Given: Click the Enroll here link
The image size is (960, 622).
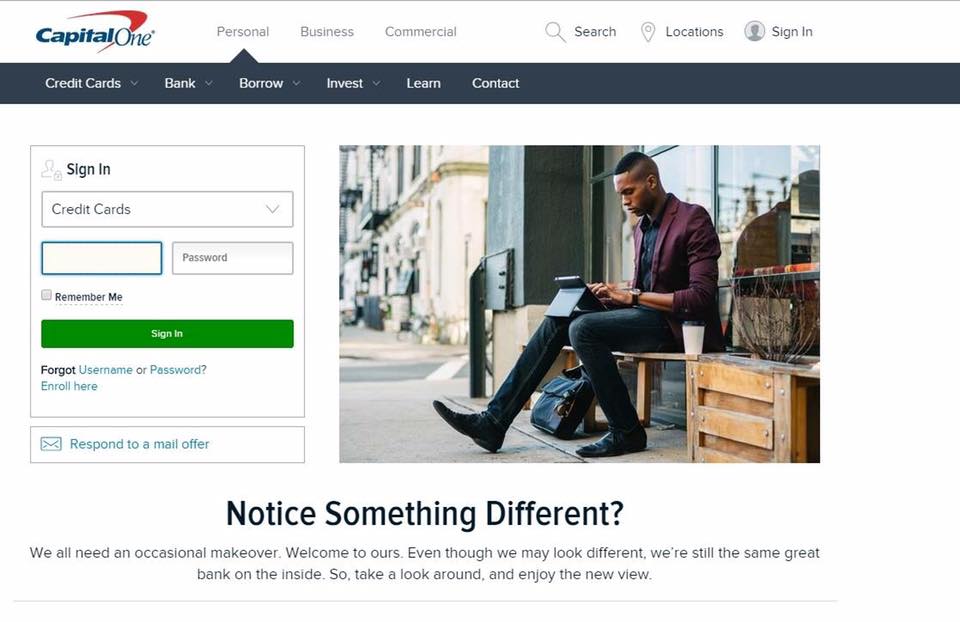Looking at the screenshot, I should (x=69, y=386).
